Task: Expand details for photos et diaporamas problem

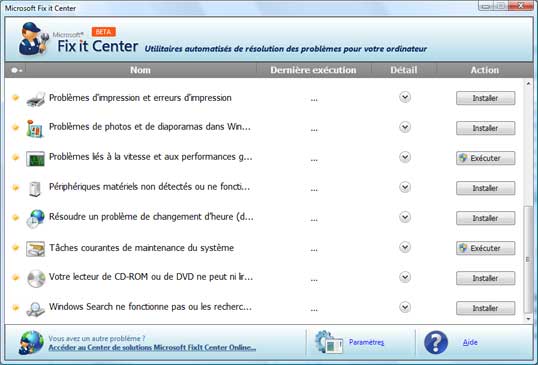Action: pyautogui.click(x=405, y=127)
